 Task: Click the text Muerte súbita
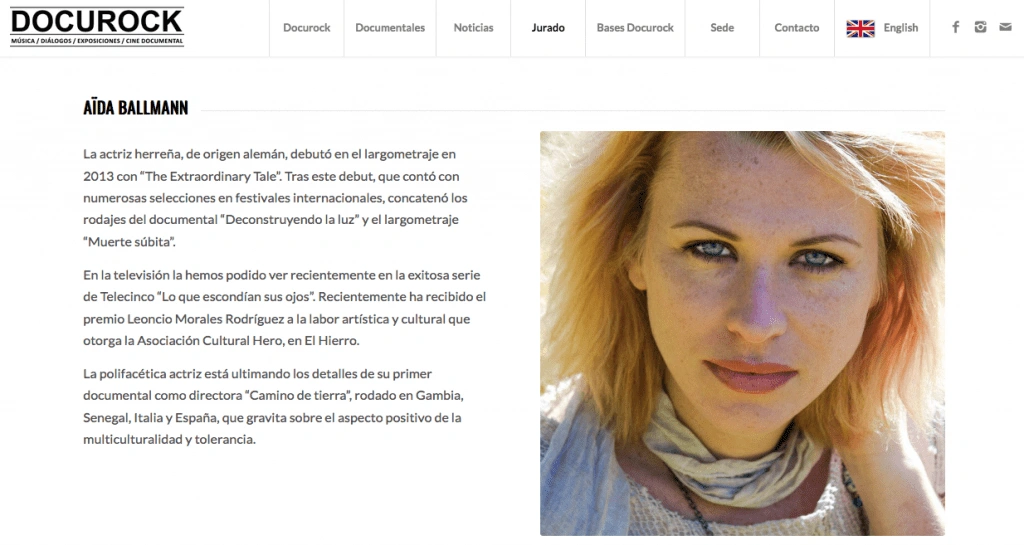pyautogui.click(x=129, y=241)
